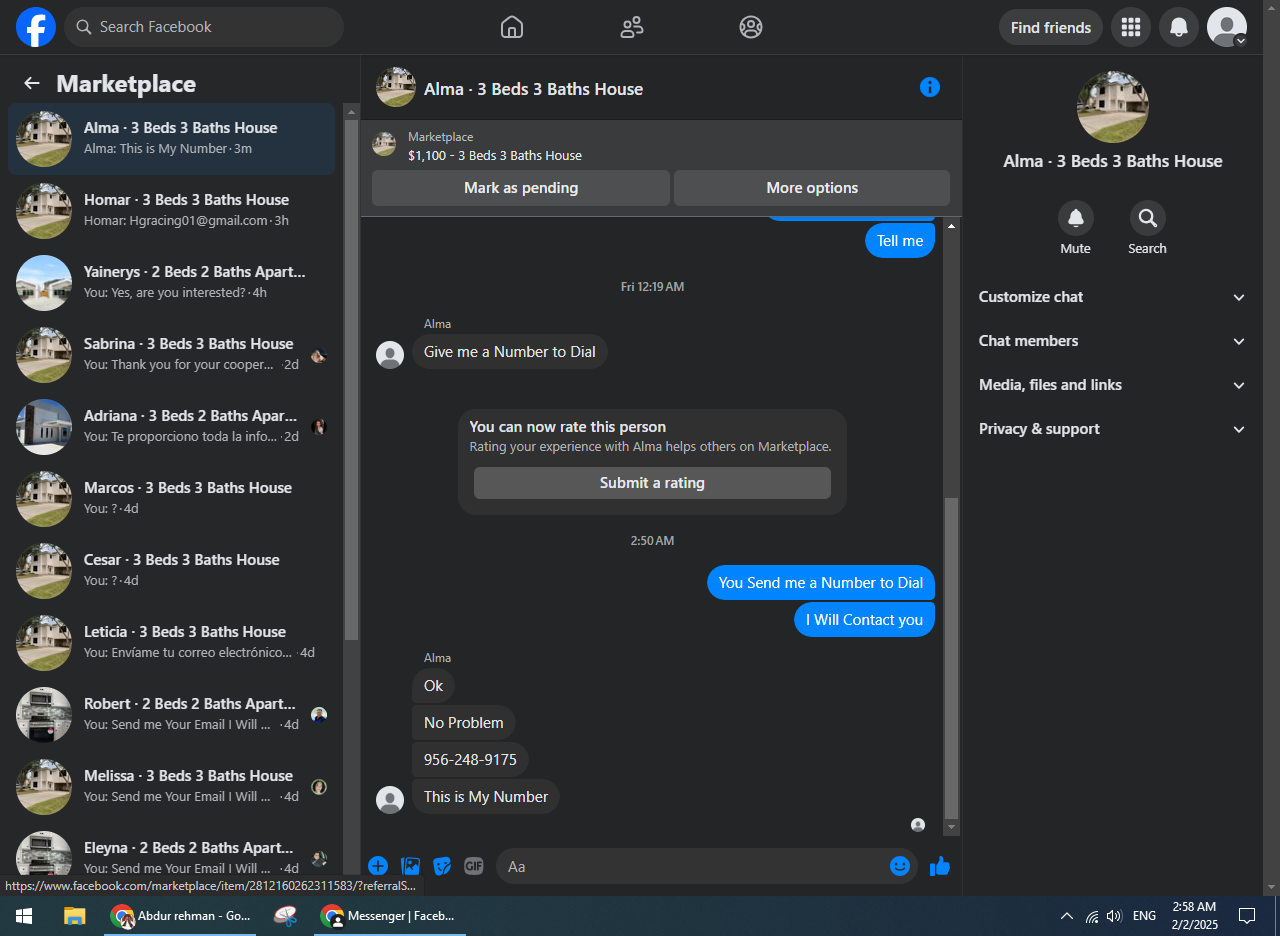Screen dimensions: 1280x936
Task: Click the 'I Will Contact you' message
Action: coord(865,620)
